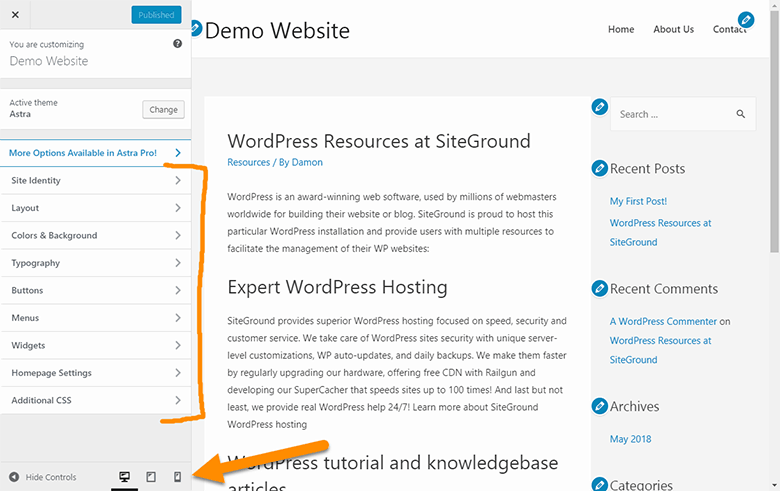The height and width of the screenshot is (491, 780).
Task: Click the Buttons chevron arrow
Action: (178, 290)
